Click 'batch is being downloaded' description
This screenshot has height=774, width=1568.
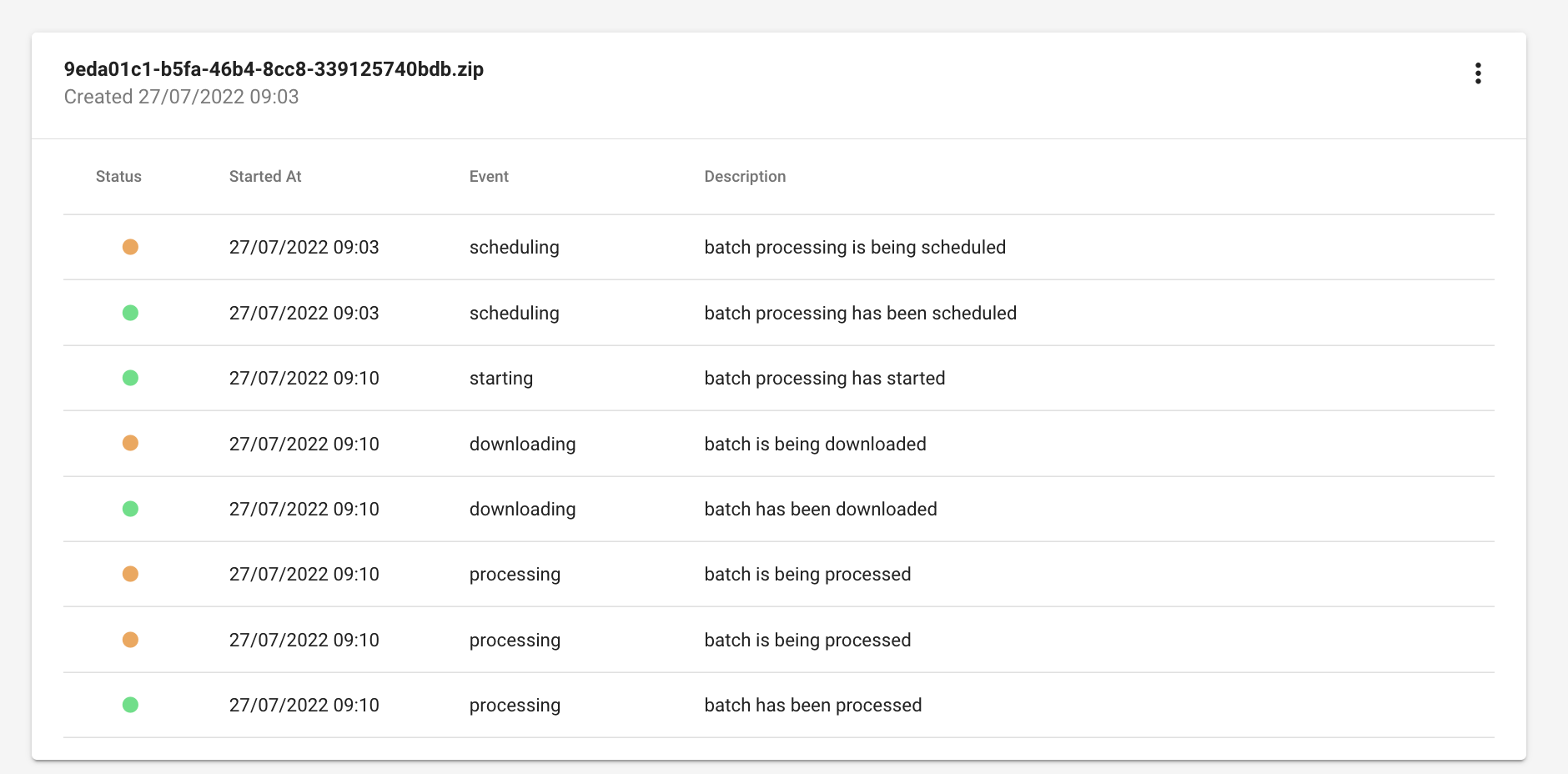tap(815, 445)
